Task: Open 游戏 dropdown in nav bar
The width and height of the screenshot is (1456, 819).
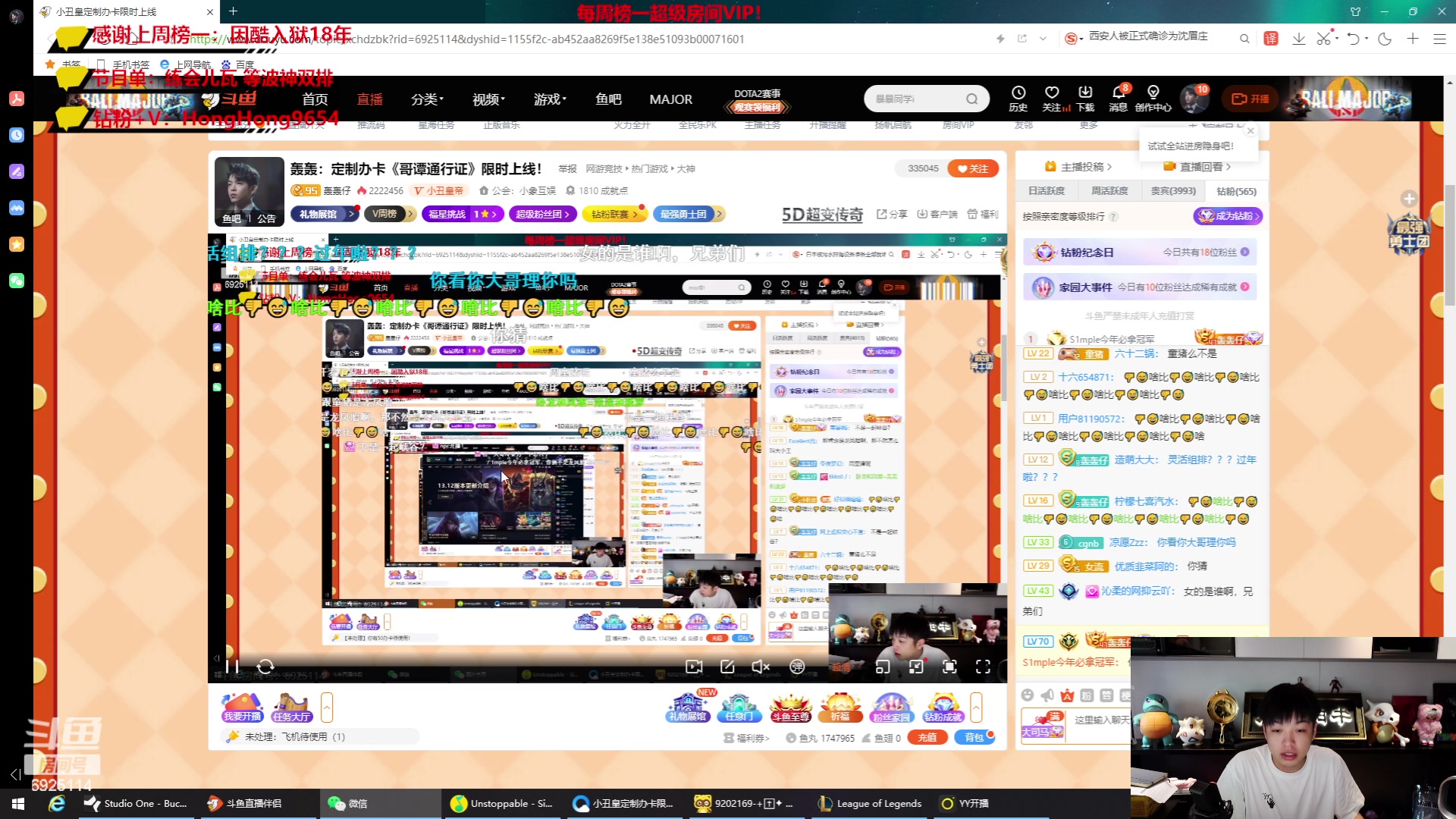Action: click(550, 99)
